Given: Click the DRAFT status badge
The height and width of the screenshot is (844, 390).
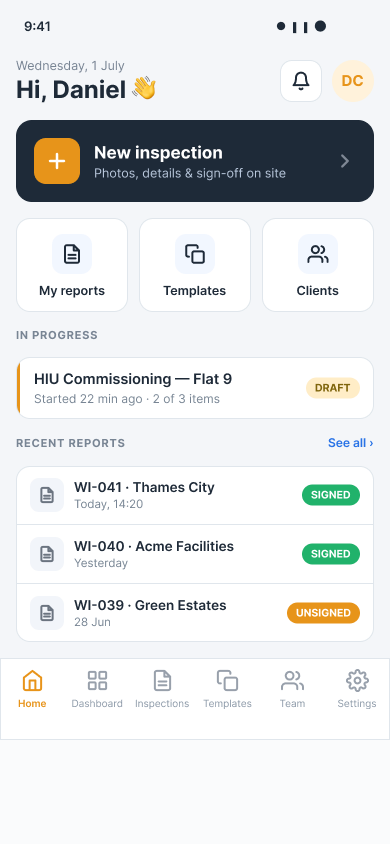Looking at the screenshot, I should click(x=333, y=388).
